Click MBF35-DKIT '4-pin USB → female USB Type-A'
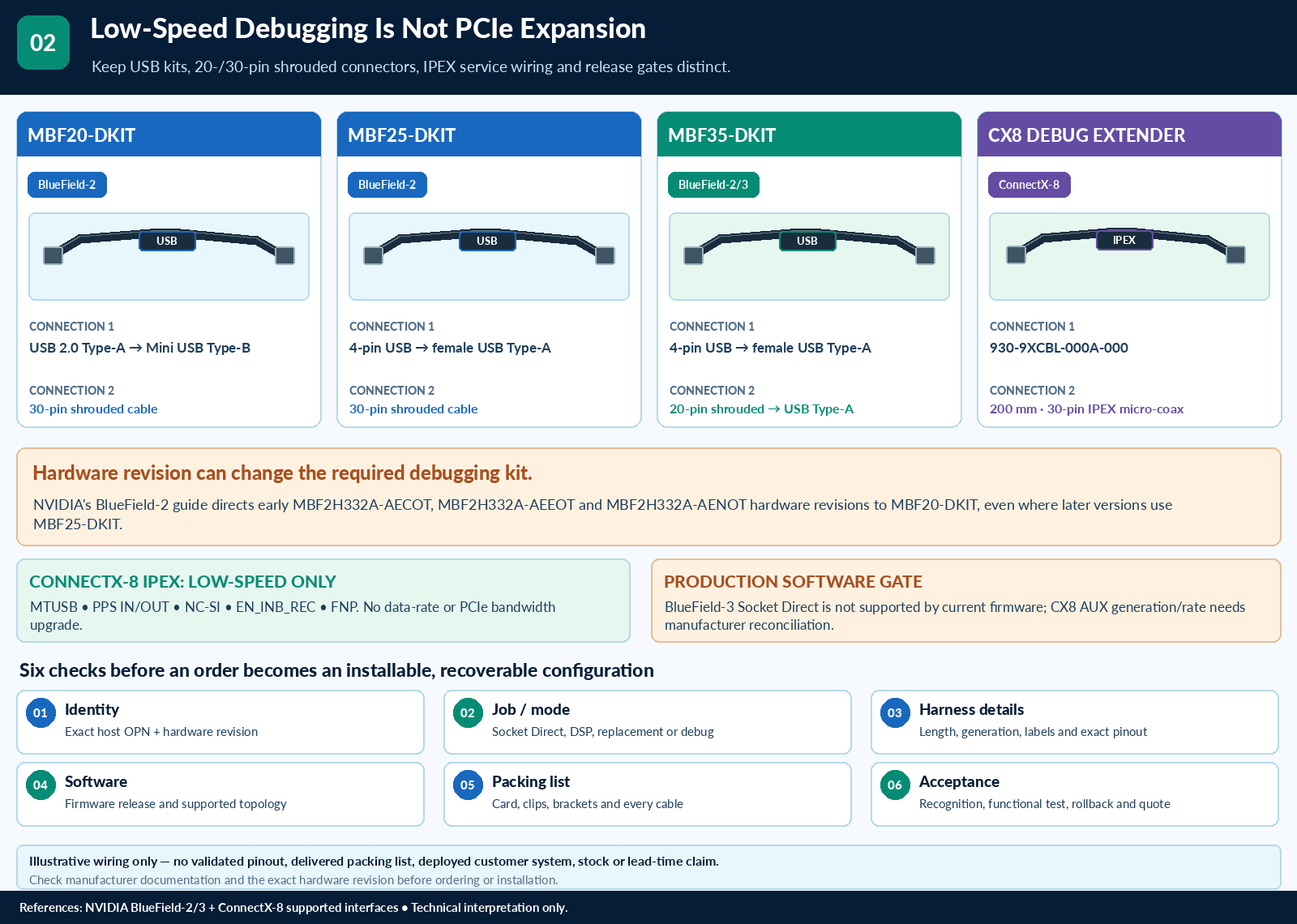The image size is (1297, 924). click(x=770, y=348)
